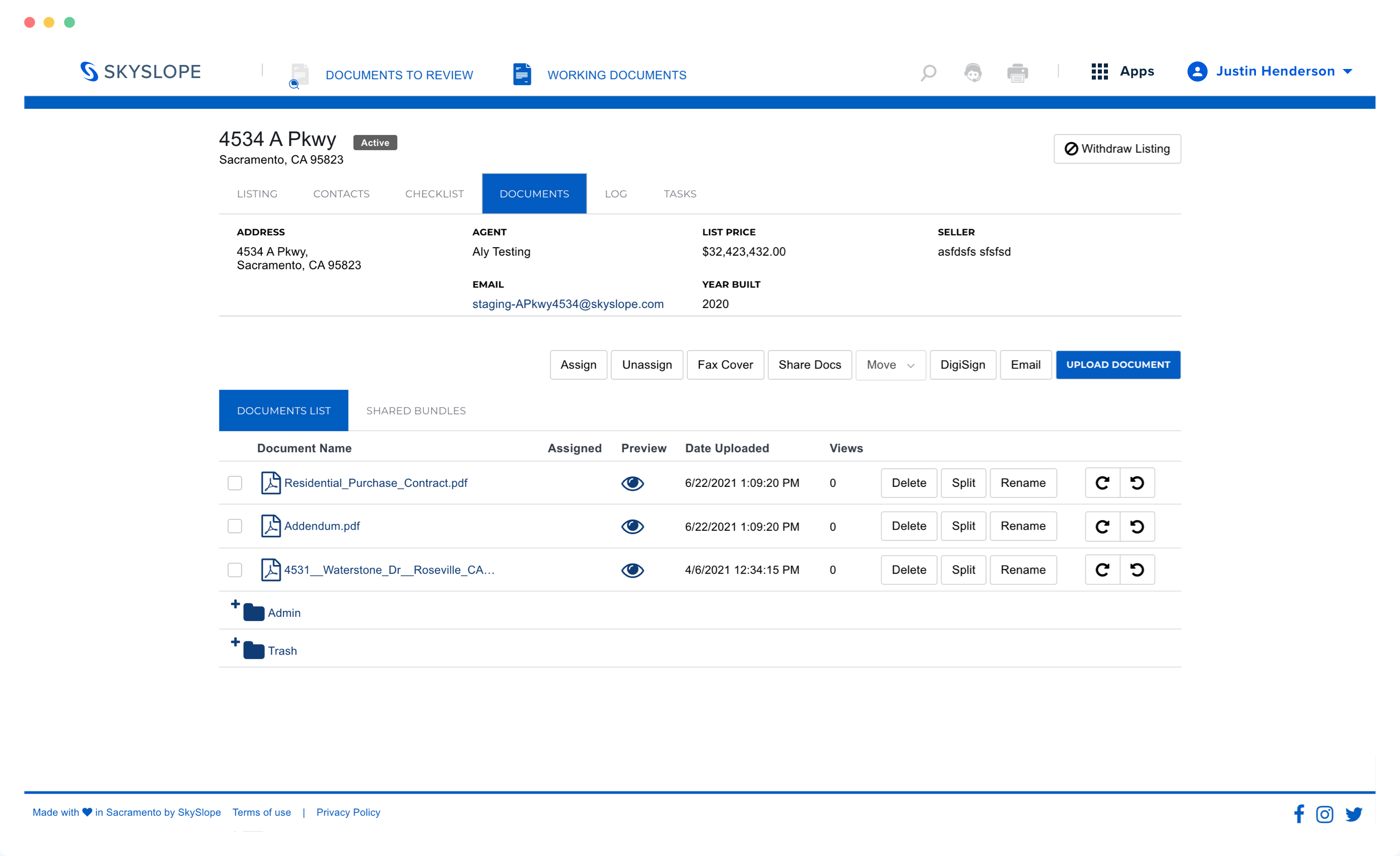
Task: Open the staging-APkwy4534 email link
Action: (568, 304)
